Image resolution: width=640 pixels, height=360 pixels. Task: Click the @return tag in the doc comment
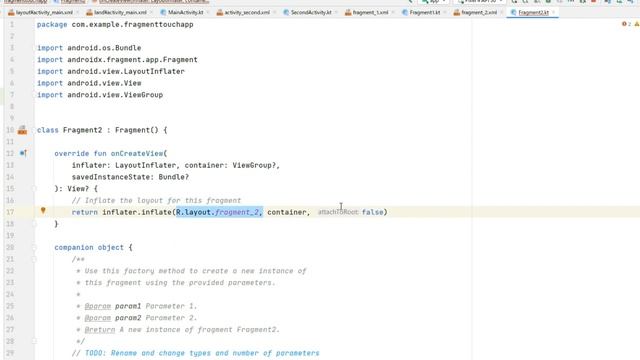point(100,330)
